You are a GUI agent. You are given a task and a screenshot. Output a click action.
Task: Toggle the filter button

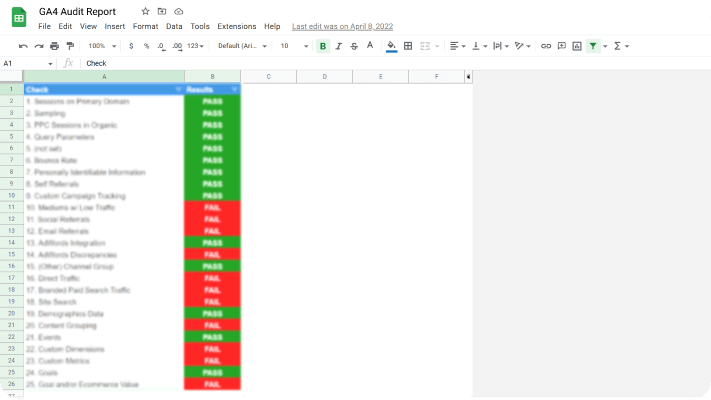click(593, 46)
